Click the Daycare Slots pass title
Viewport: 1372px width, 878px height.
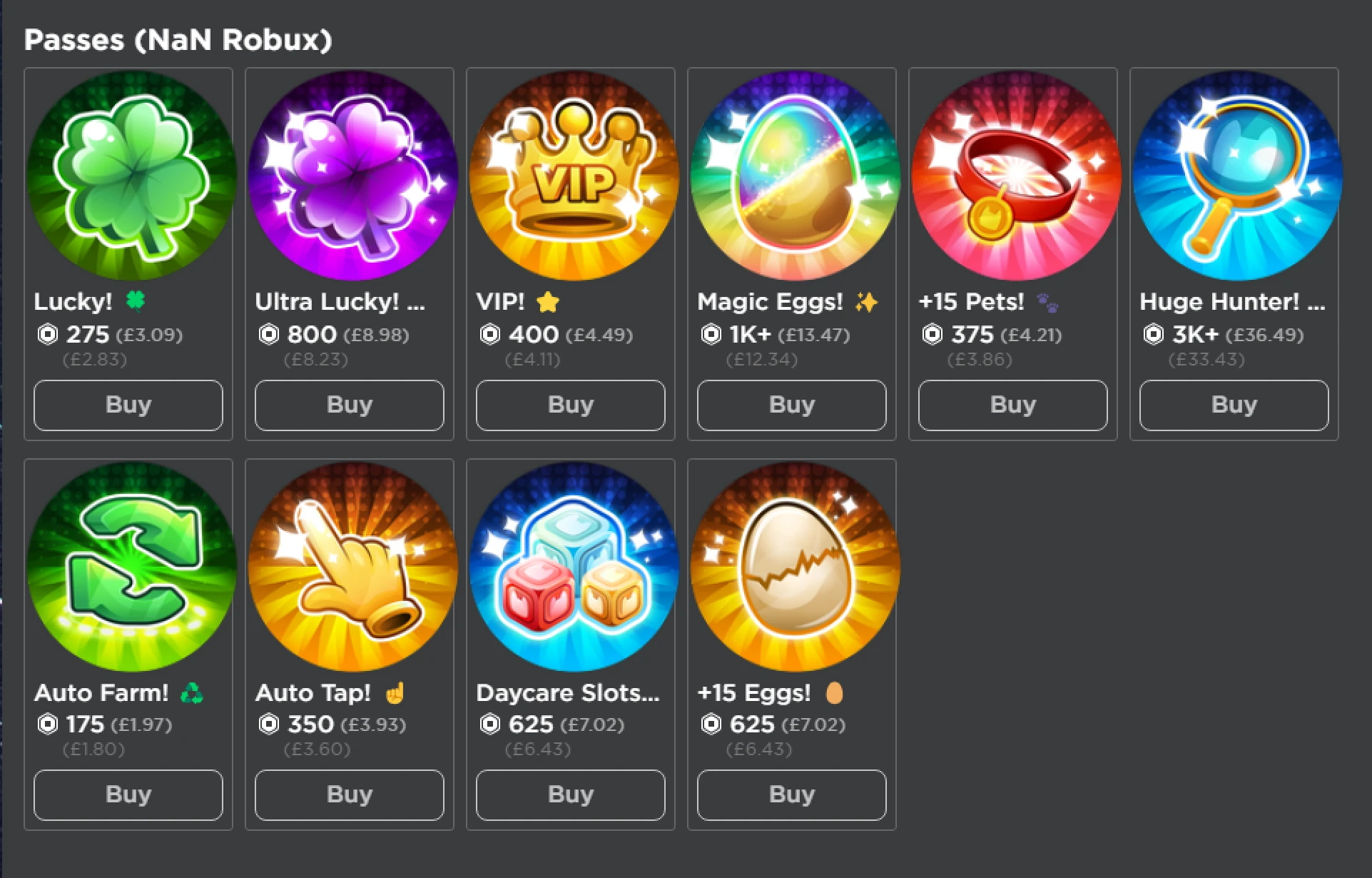coord(568,693)
